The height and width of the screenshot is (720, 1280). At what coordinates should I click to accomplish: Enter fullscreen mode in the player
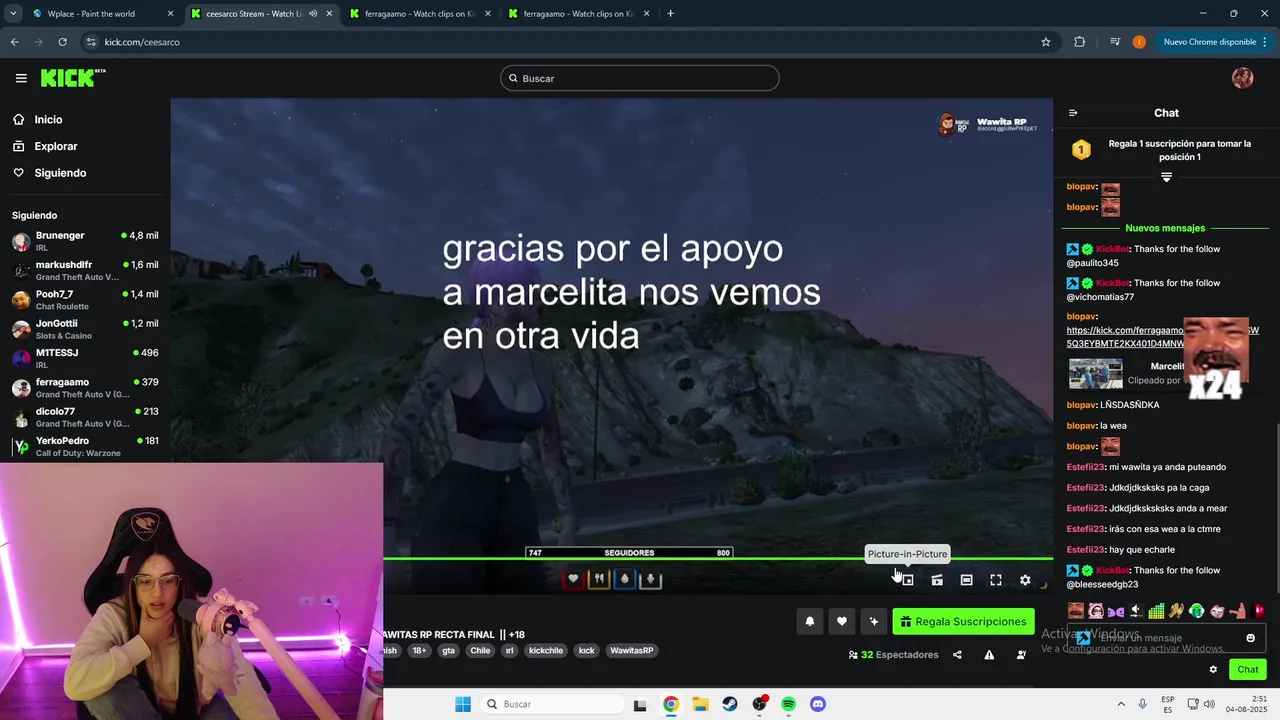point(996,580)
